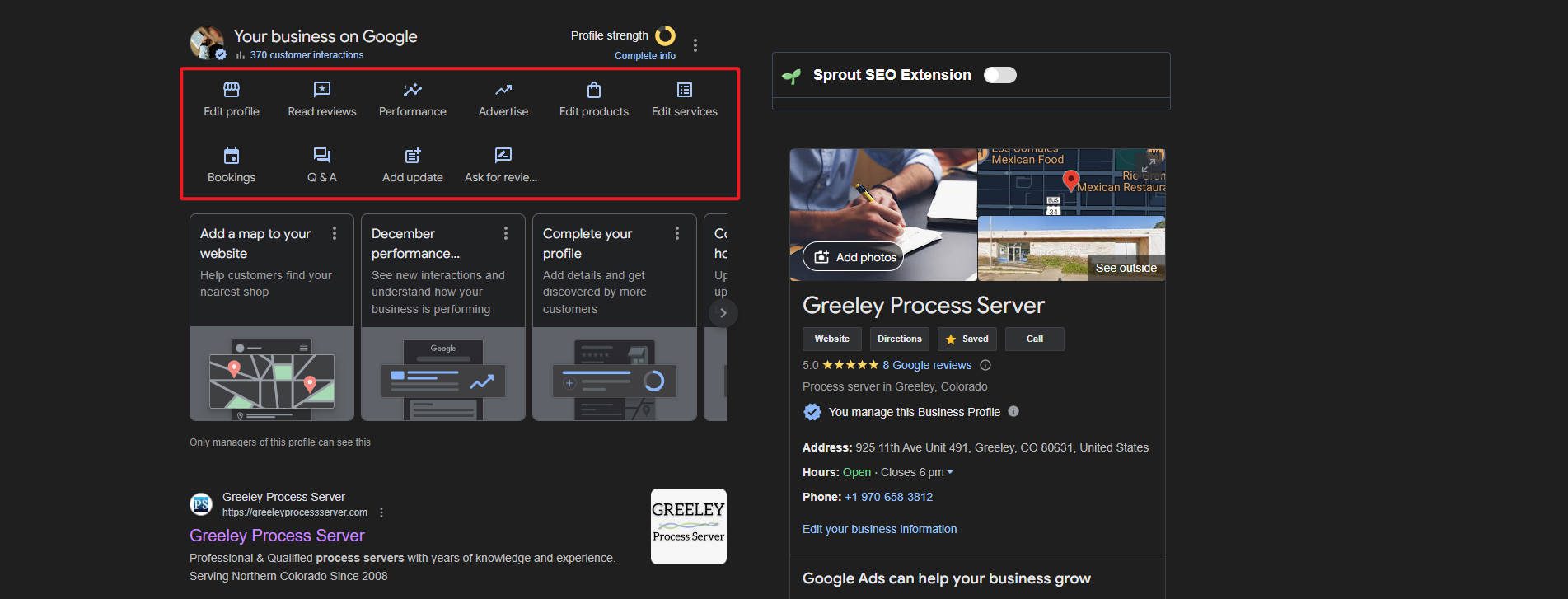Open three-dot menu beside Profile strength

click(x=695, y=45)
